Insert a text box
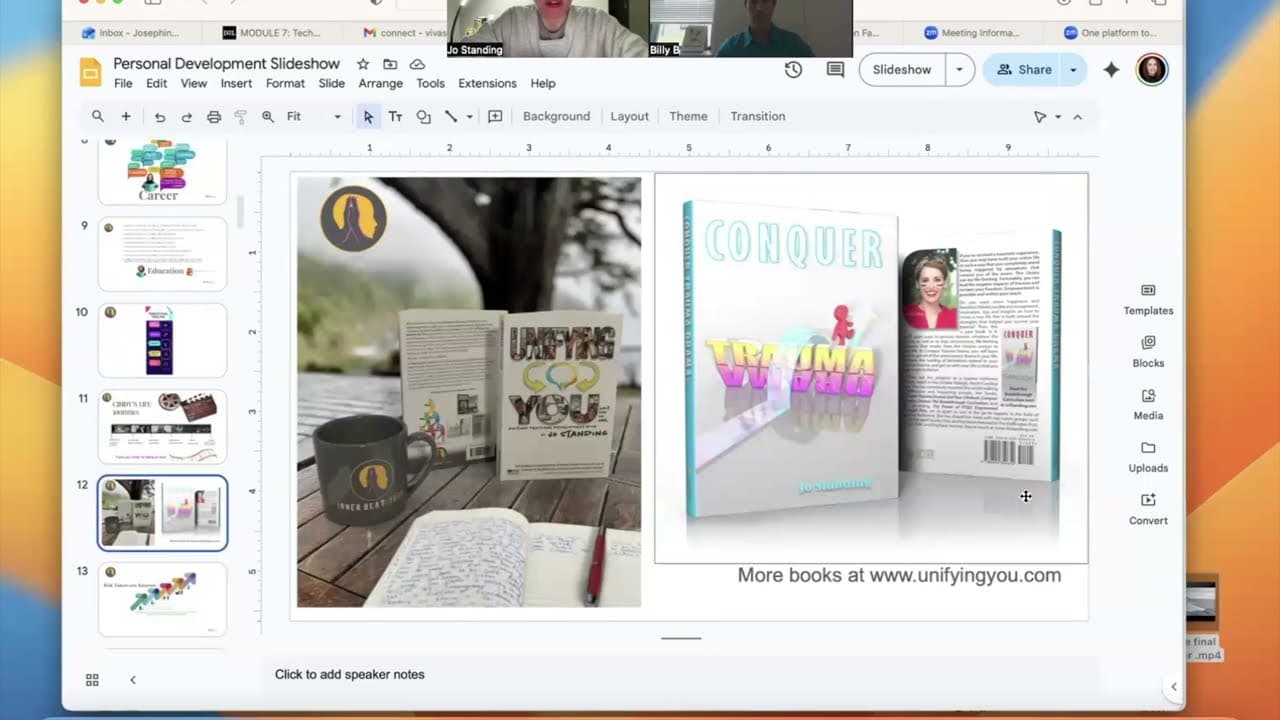 point(395,117)
